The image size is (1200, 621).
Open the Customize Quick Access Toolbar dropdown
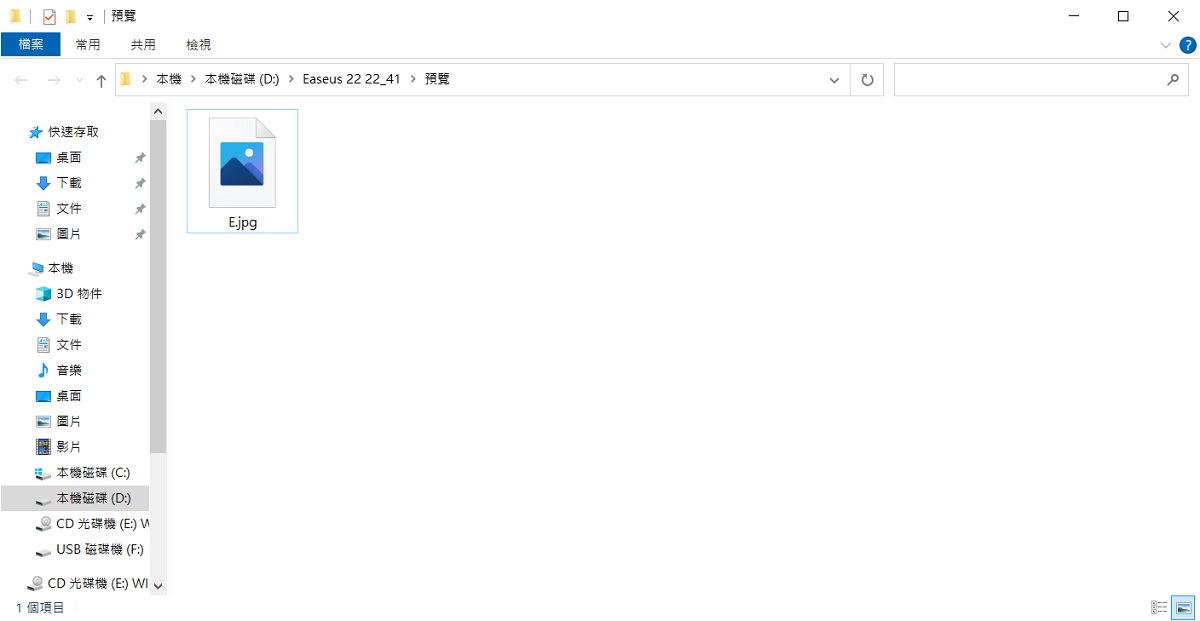90,17
